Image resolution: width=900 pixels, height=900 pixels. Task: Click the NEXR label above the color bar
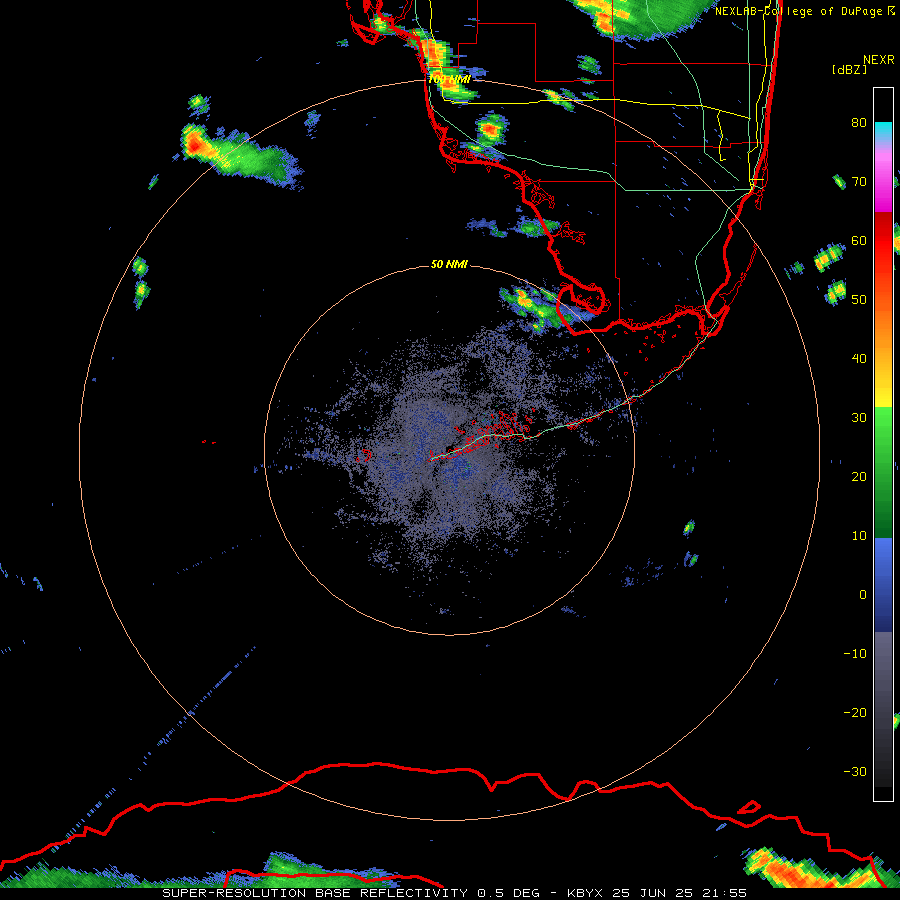click(879, 60)
